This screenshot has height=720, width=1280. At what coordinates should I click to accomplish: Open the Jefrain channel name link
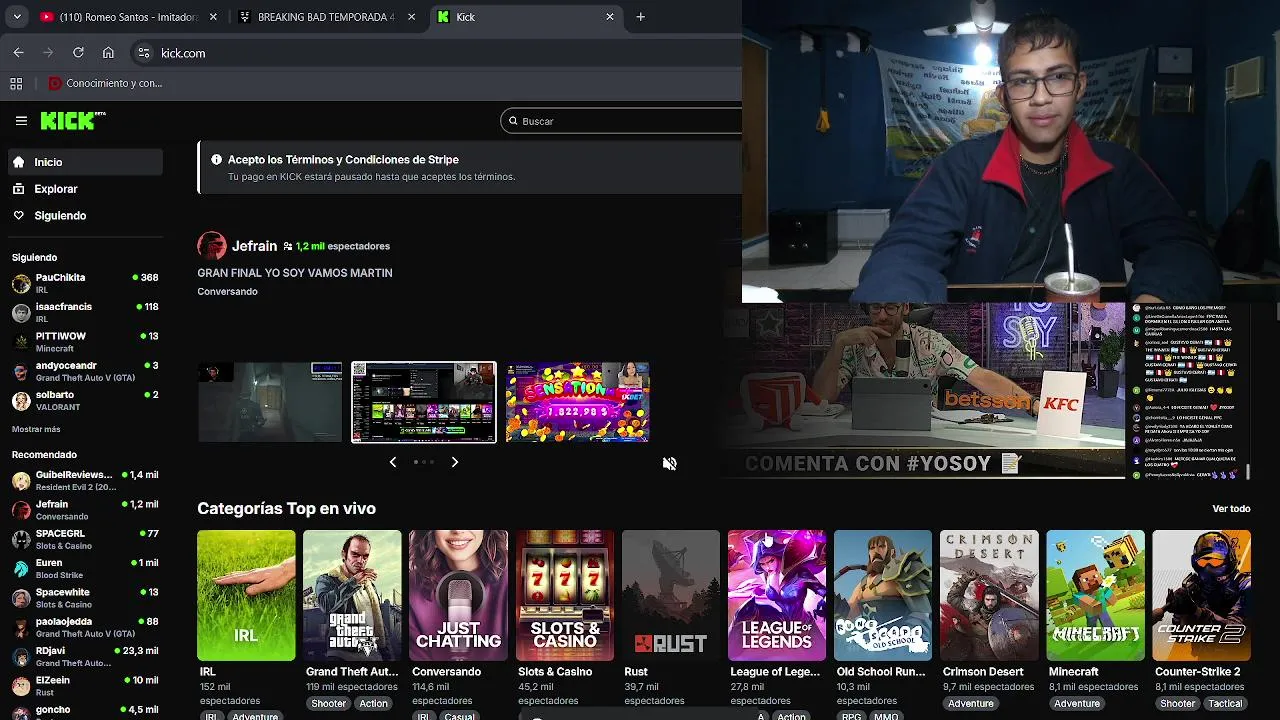point(254,246)
